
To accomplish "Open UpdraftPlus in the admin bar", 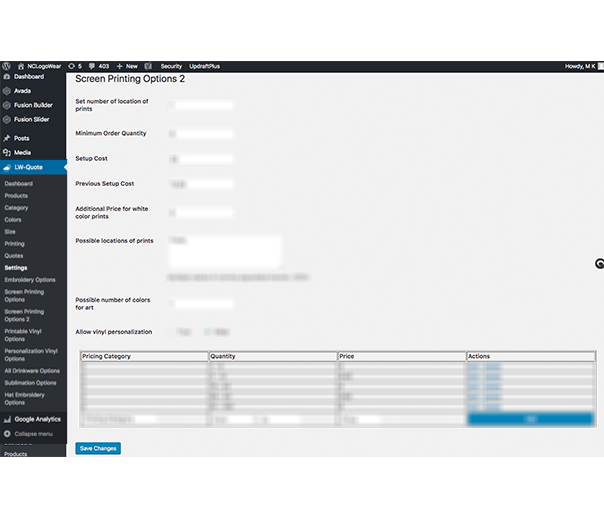I will coord(204,66).
